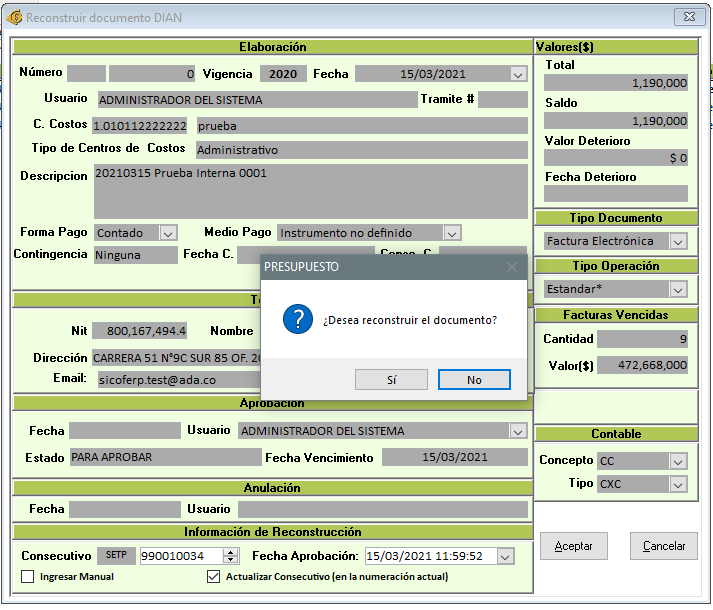This screenshot has width=713, height=610.
Task: Expand the Forma Pago Contado dropdown
Action: (x=167, y=233)
